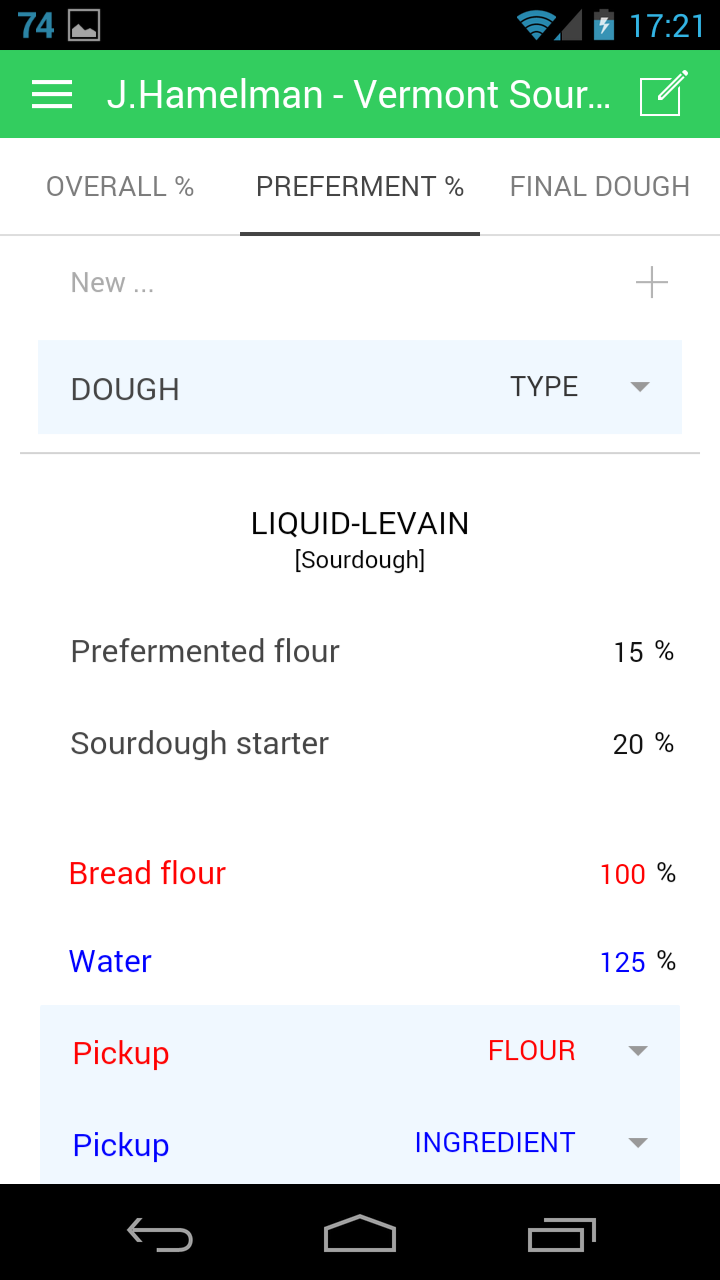The width and height of the screenshot is (720, 1280).
Task: Tap the Water ingredient label
Action: (x=110, y=961)
